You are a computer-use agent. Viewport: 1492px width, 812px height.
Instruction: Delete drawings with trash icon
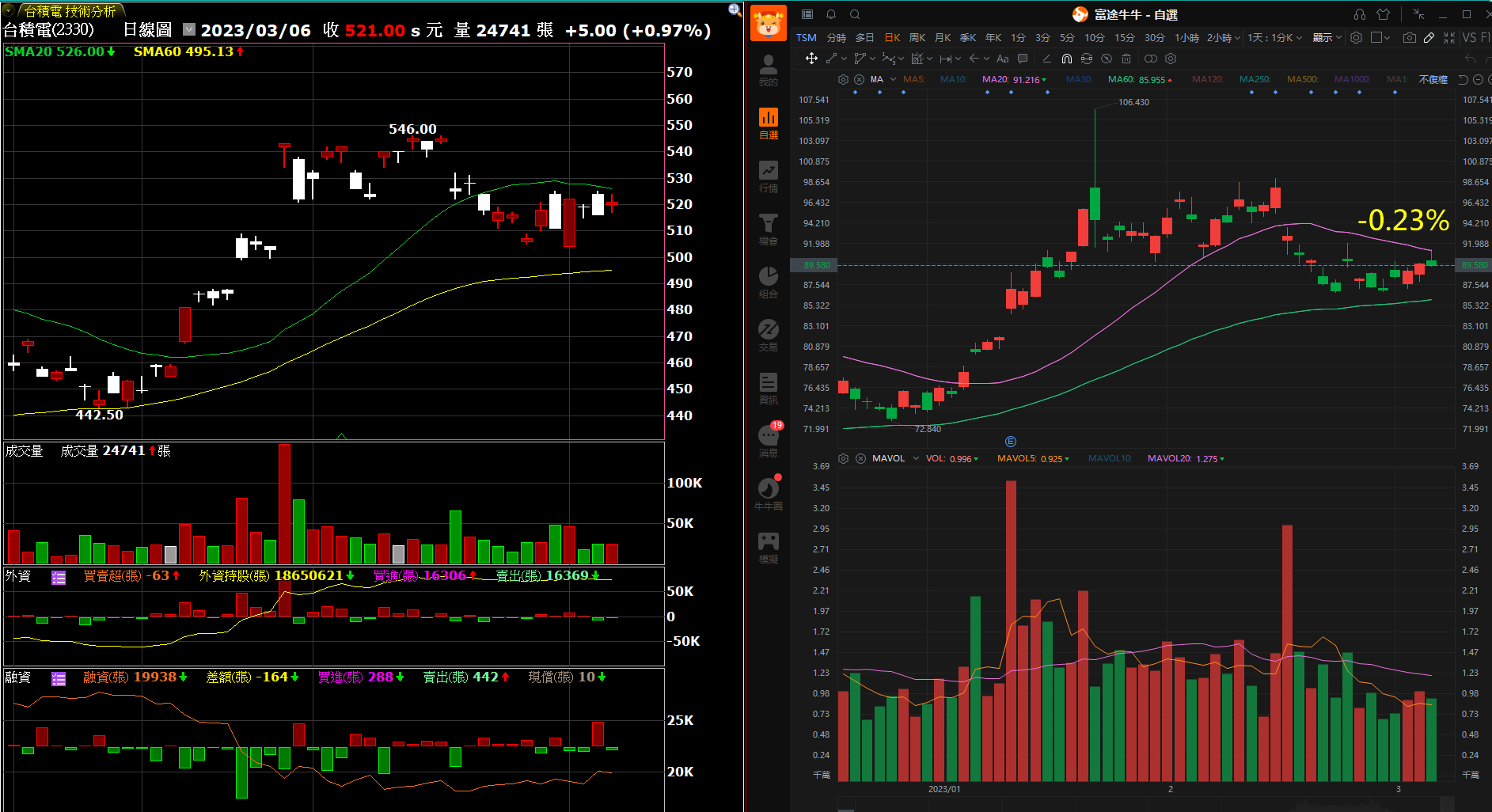[x=1126, y=59]
